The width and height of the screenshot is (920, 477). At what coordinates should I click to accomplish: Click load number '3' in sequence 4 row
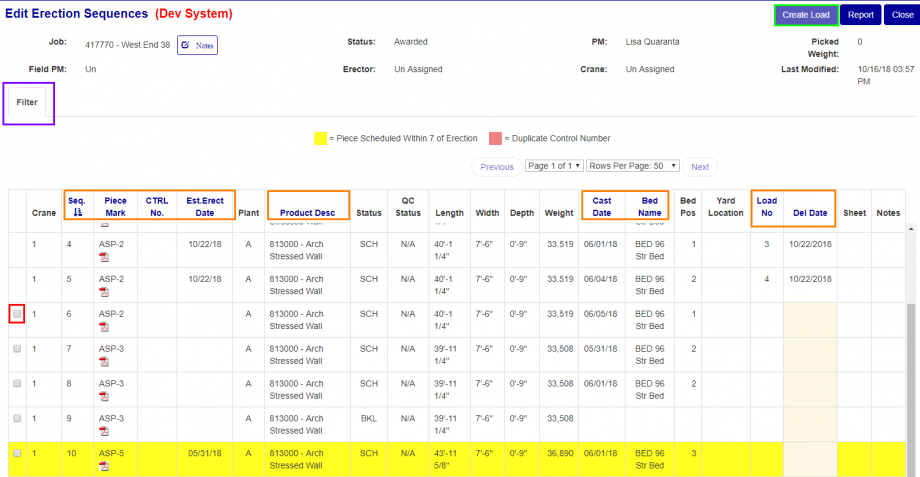766,244
